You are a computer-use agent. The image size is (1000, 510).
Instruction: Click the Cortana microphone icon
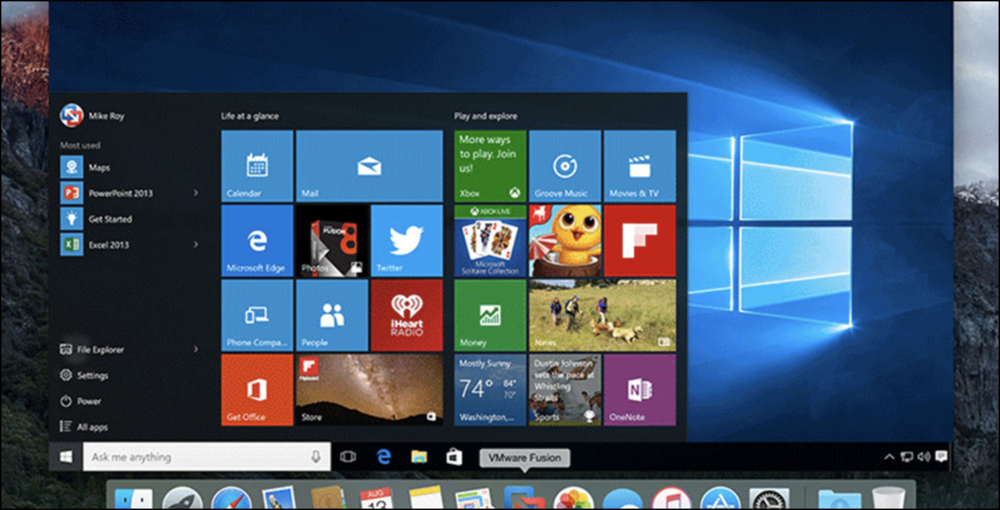315,456
